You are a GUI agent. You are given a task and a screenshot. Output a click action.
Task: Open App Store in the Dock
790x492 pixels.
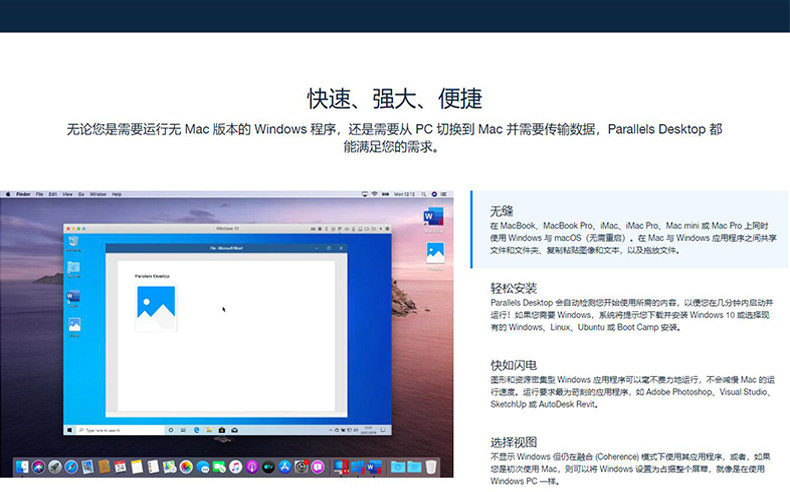[x=285, y=467]
